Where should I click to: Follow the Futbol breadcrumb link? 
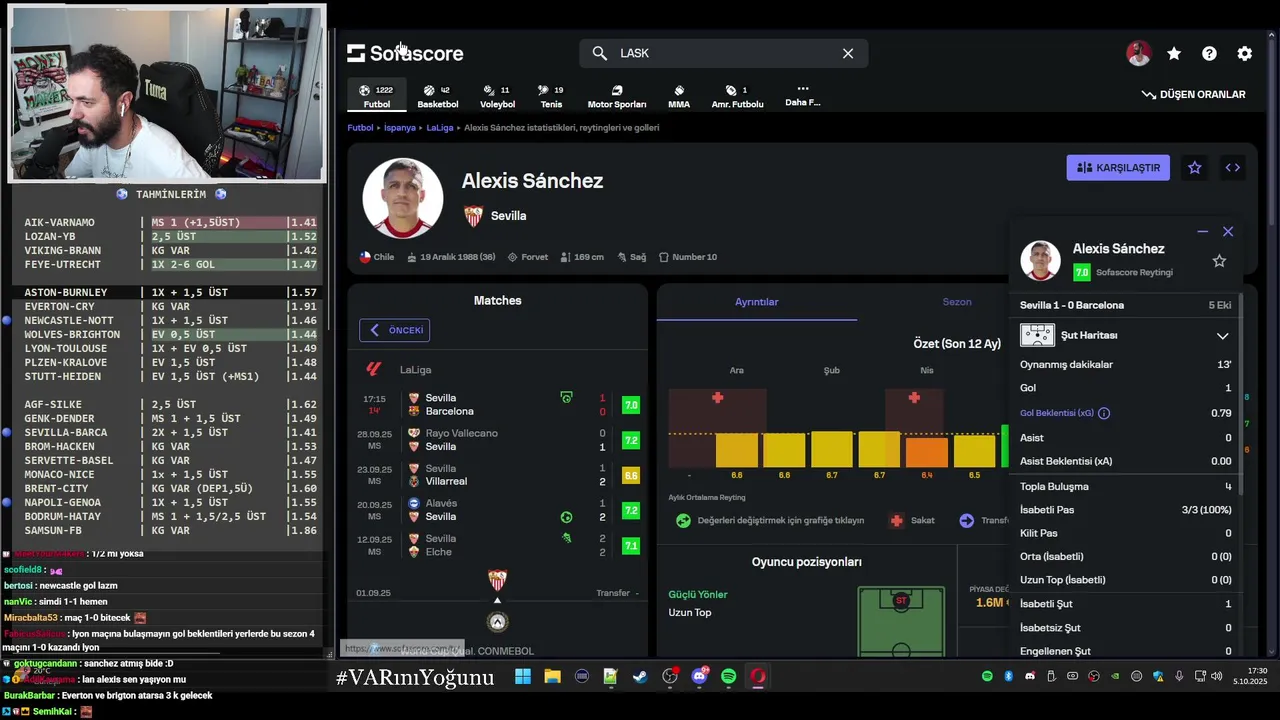point(360,128)
